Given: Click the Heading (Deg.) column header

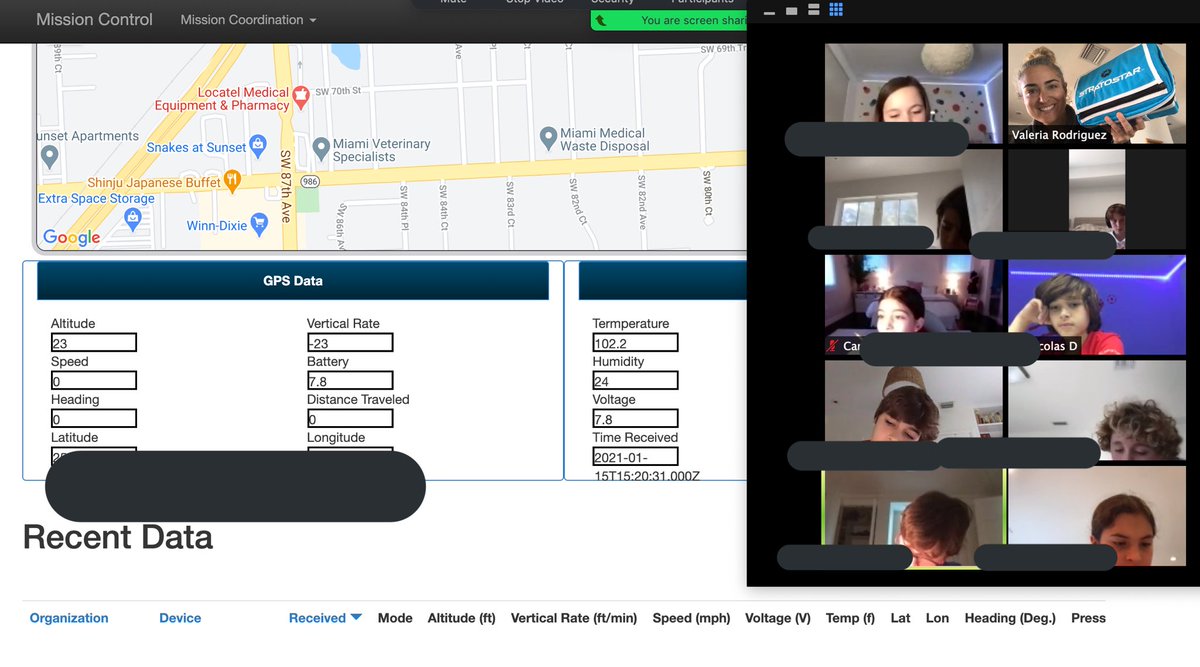Looking at the screenshot, I should (1010, 618).
